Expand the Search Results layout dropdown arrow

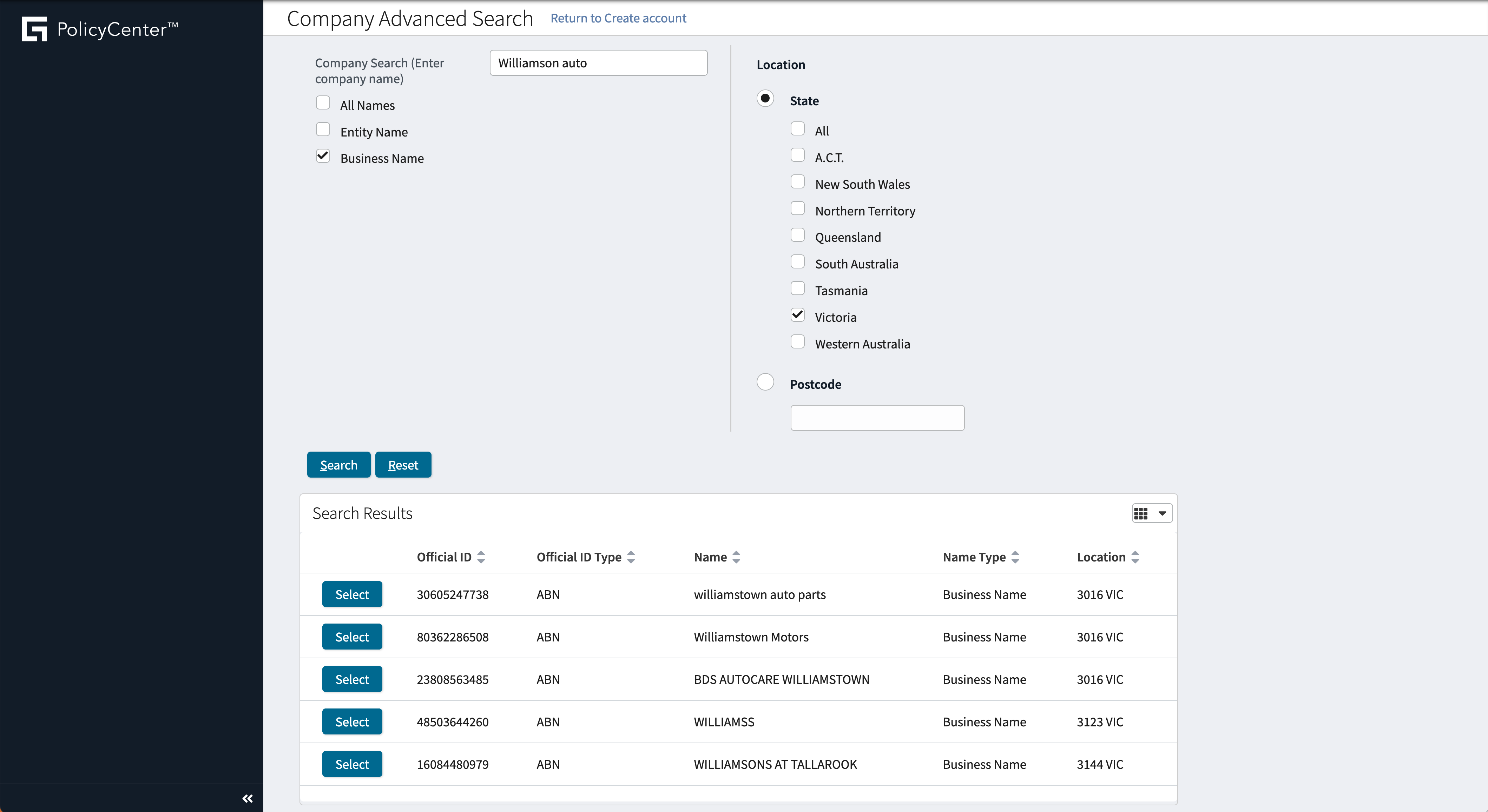click(x=1162, y=513)
